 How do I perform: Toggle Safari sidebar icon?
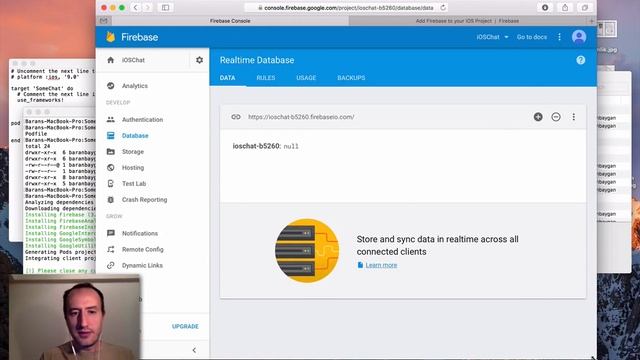click(x=165, y=7)
